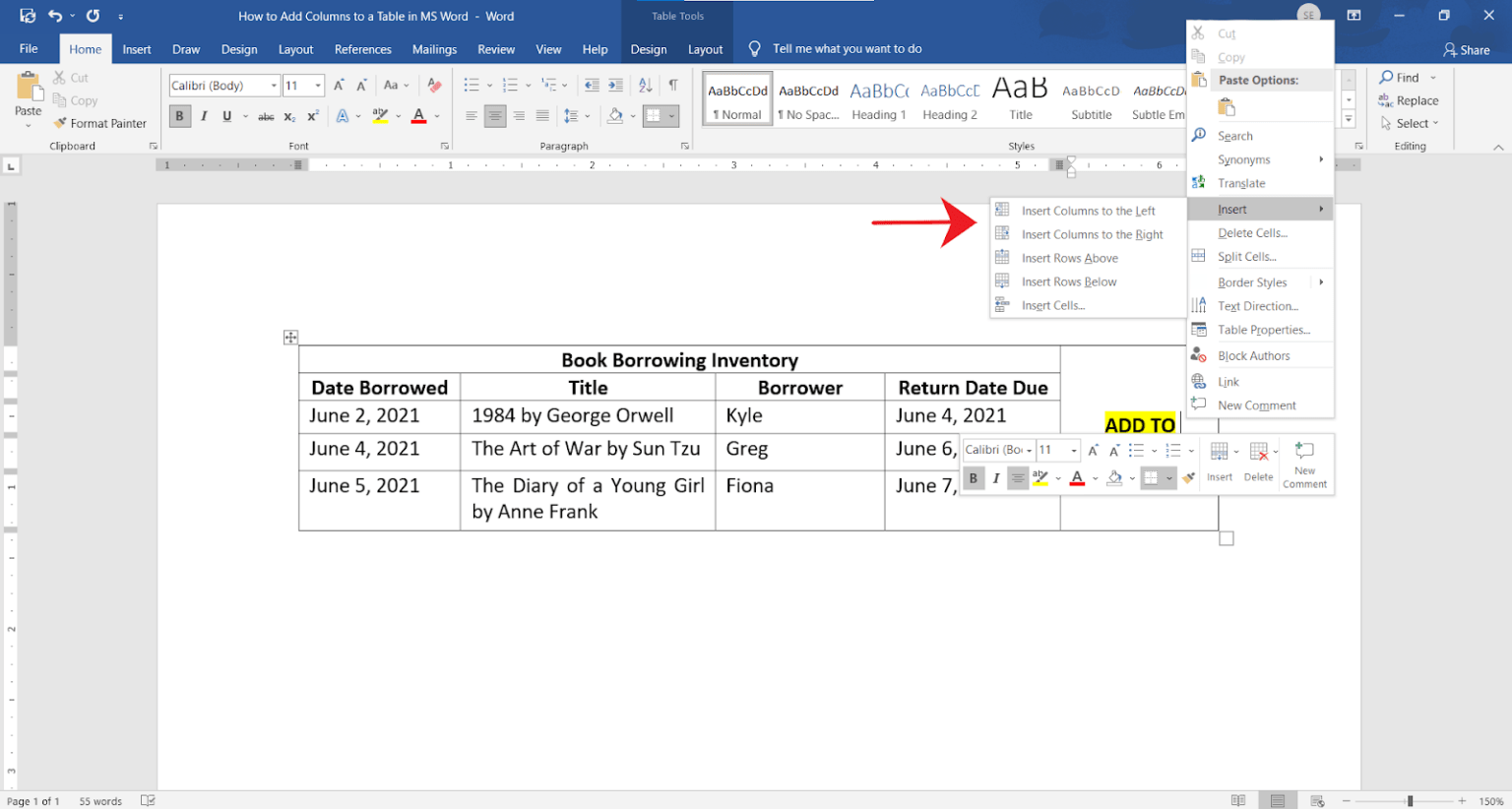The image size is (1512, 809).
Task: Click the table move handle icon
Action: pyautogui.click(x=290, y=338)
